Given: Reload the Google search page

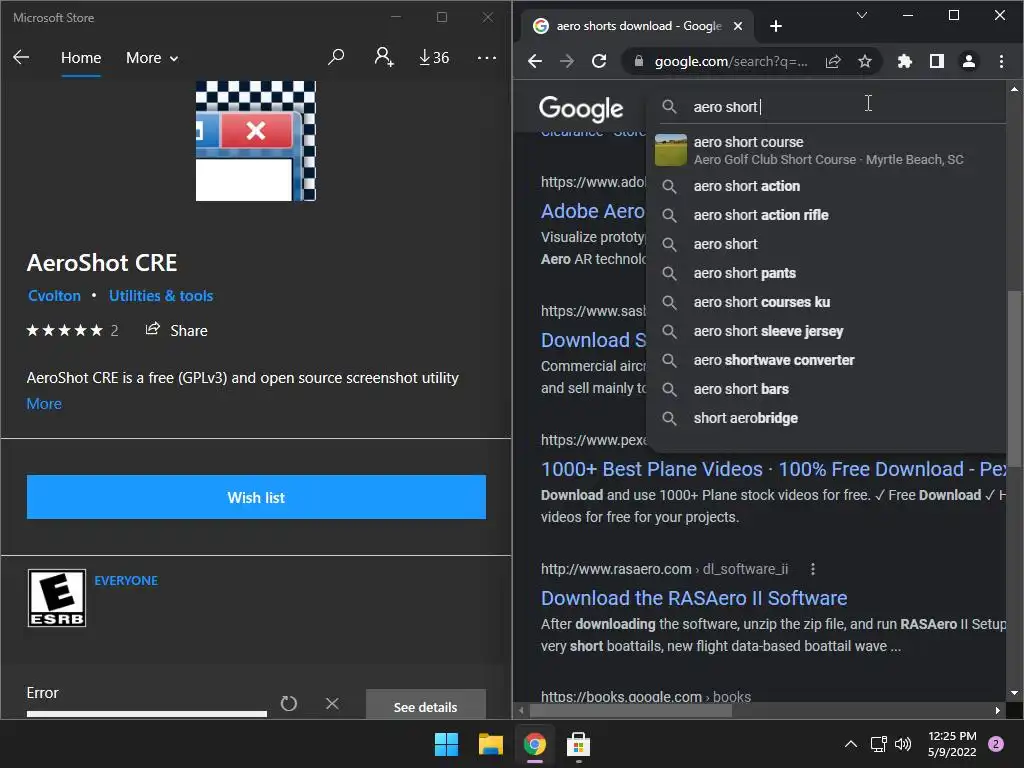Looking at the screenshot, I should 599,61.
